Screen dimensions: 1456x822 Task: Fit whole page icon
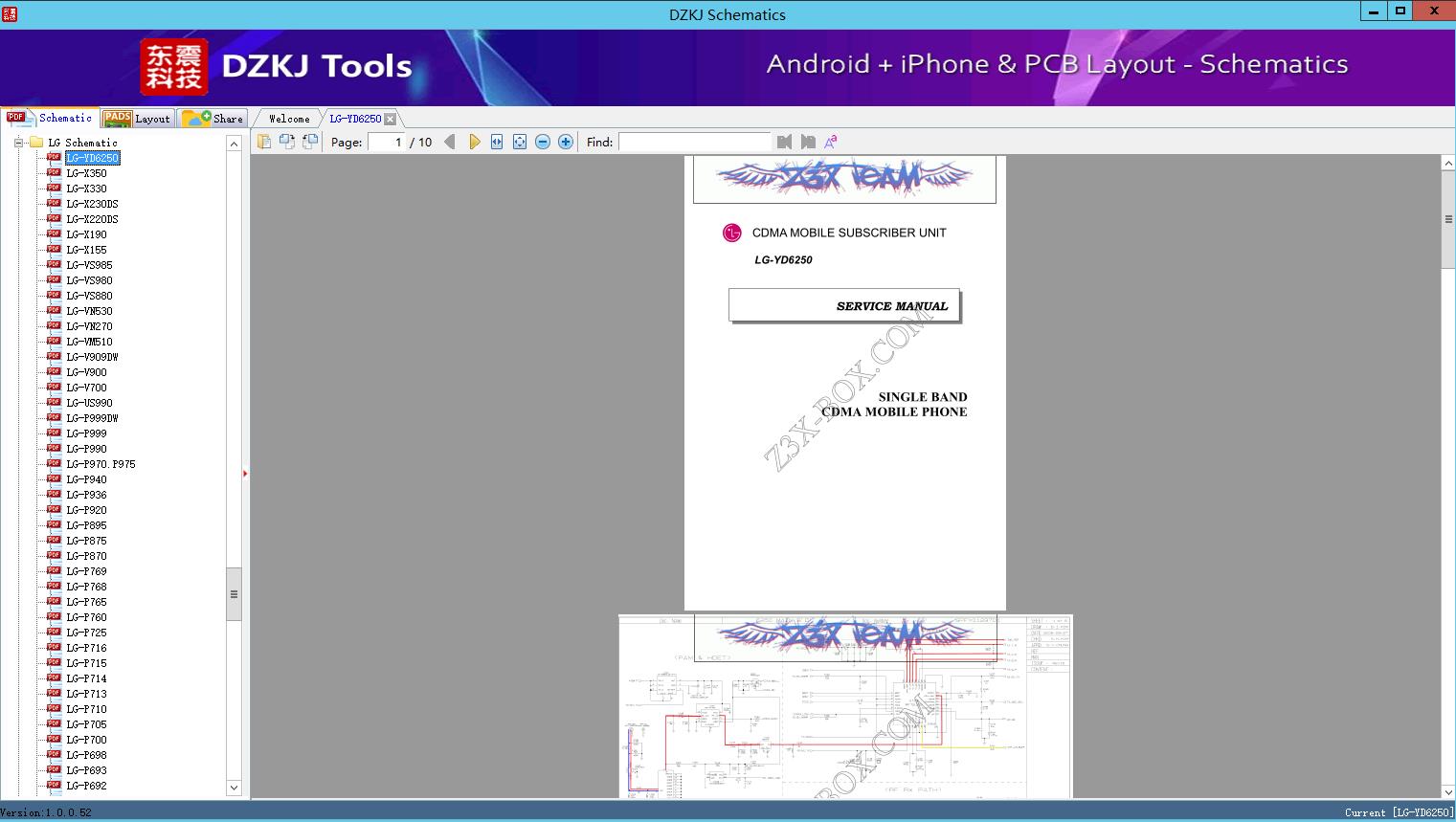[x=520, y=142]
